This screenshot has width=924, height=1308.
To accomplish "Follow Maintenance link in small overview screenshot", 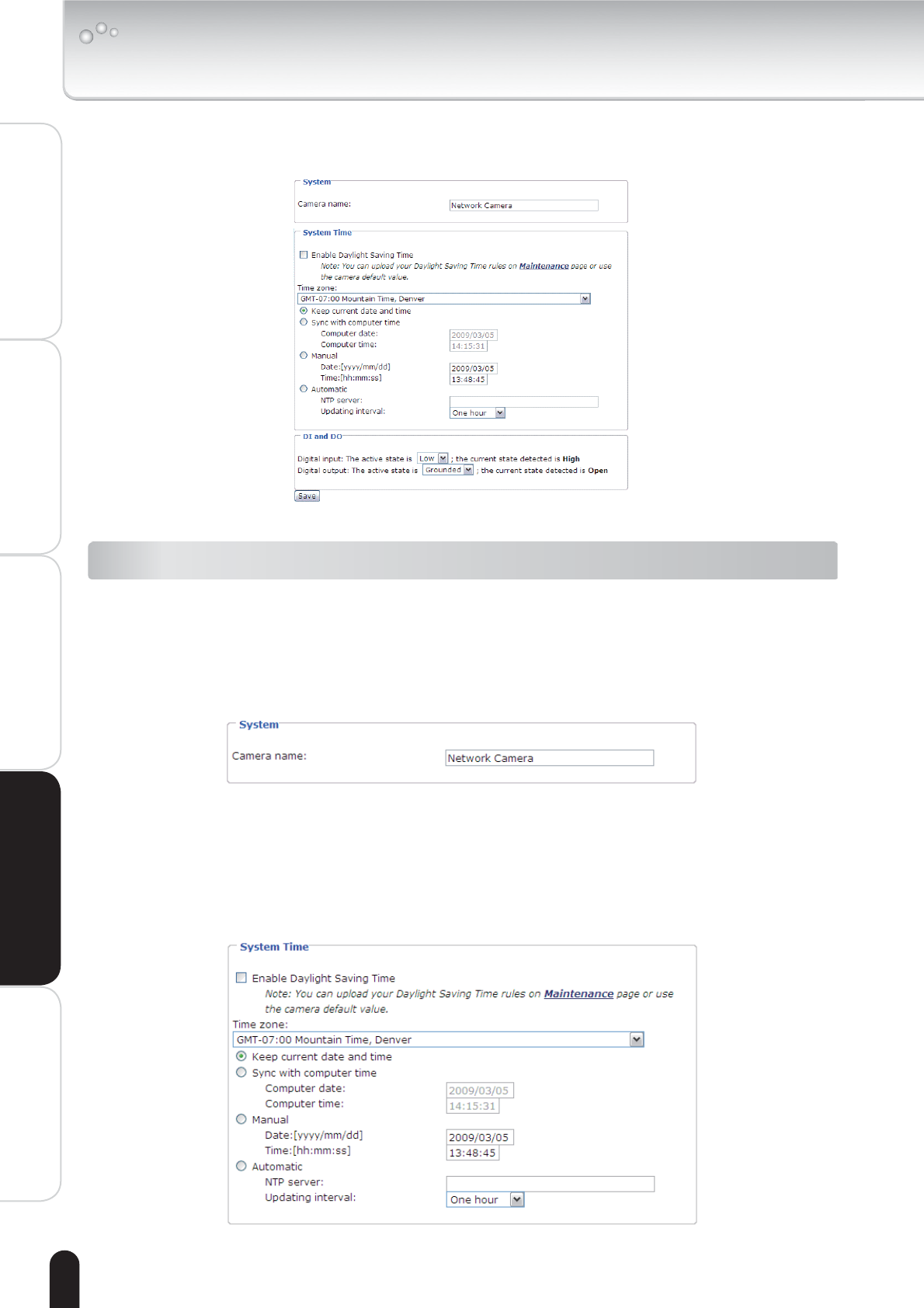I will [544, 266].
